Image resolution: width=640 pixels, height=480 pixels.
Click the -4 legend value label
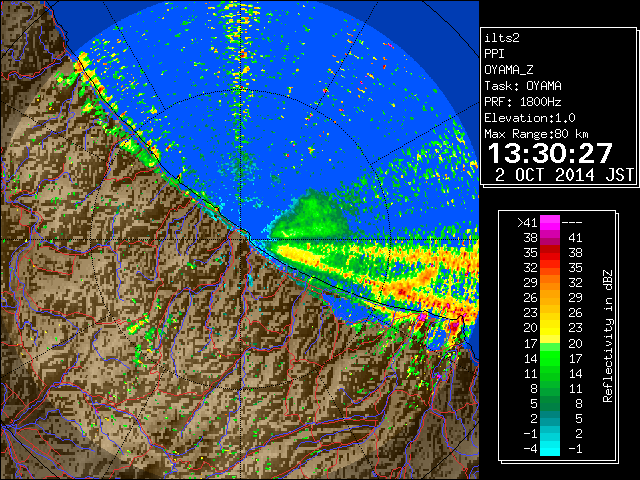(x=530, y=449)
